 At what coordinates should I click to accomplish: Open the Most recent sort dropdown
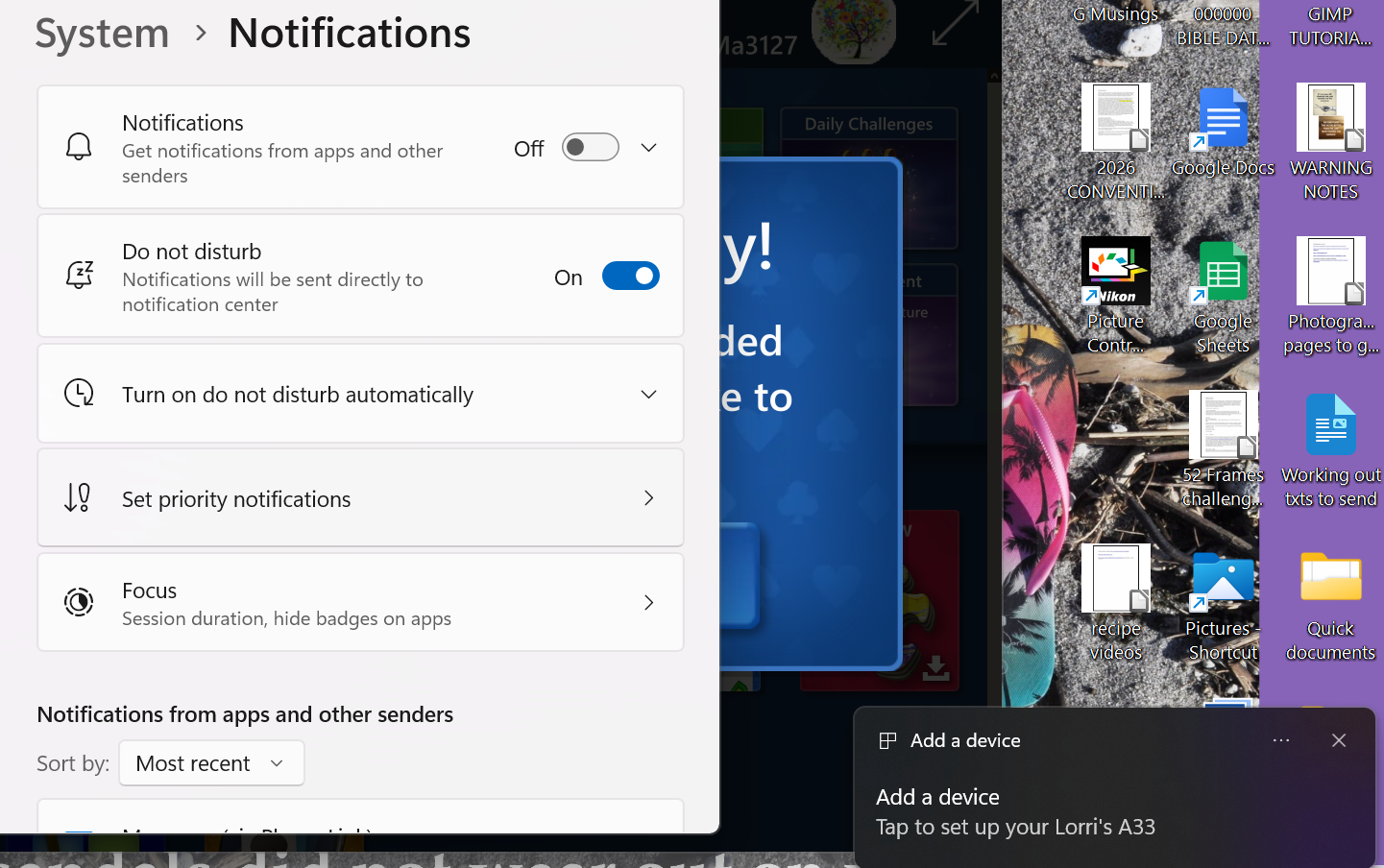(211, 762)
